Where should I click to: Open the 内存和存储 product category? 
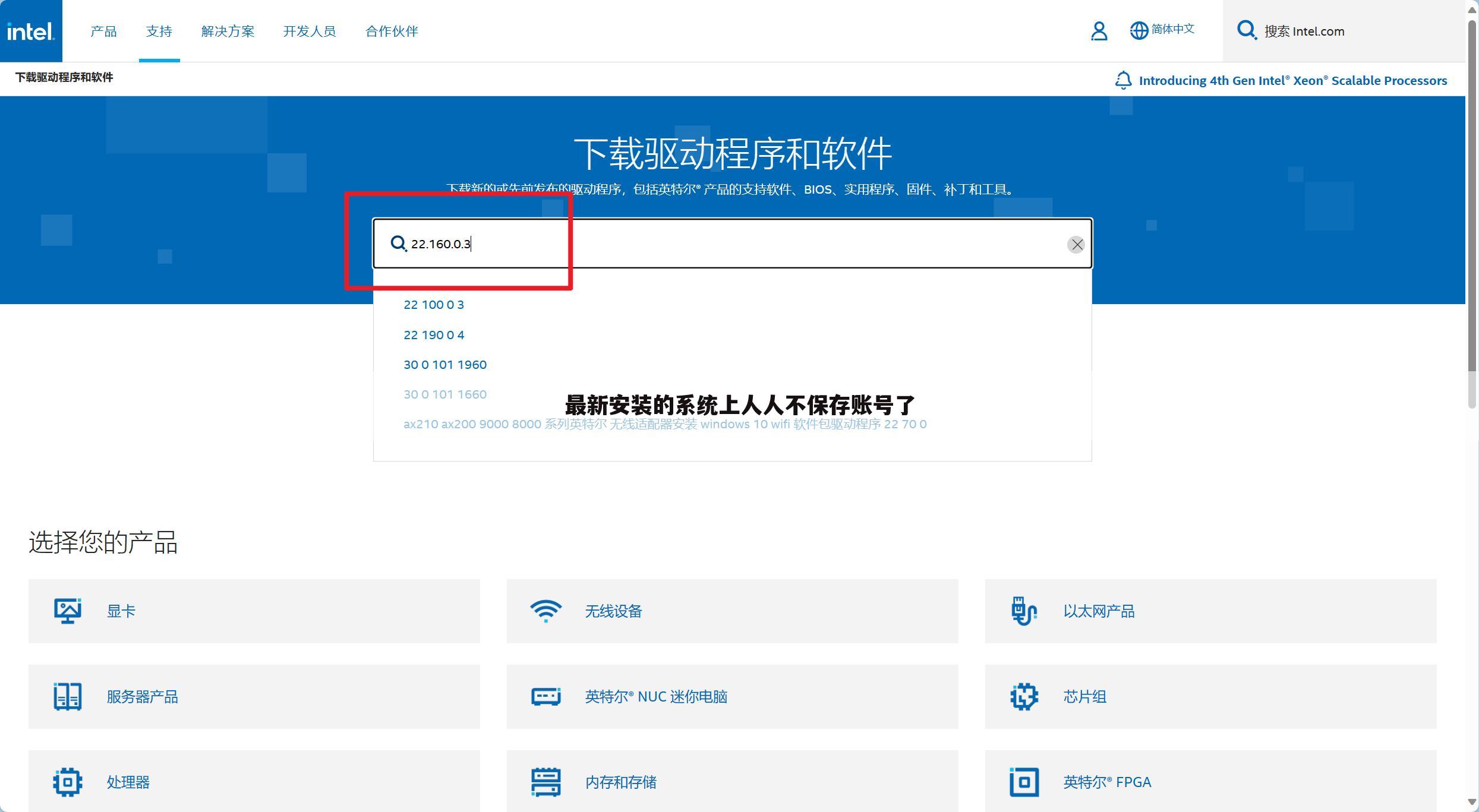732,781
